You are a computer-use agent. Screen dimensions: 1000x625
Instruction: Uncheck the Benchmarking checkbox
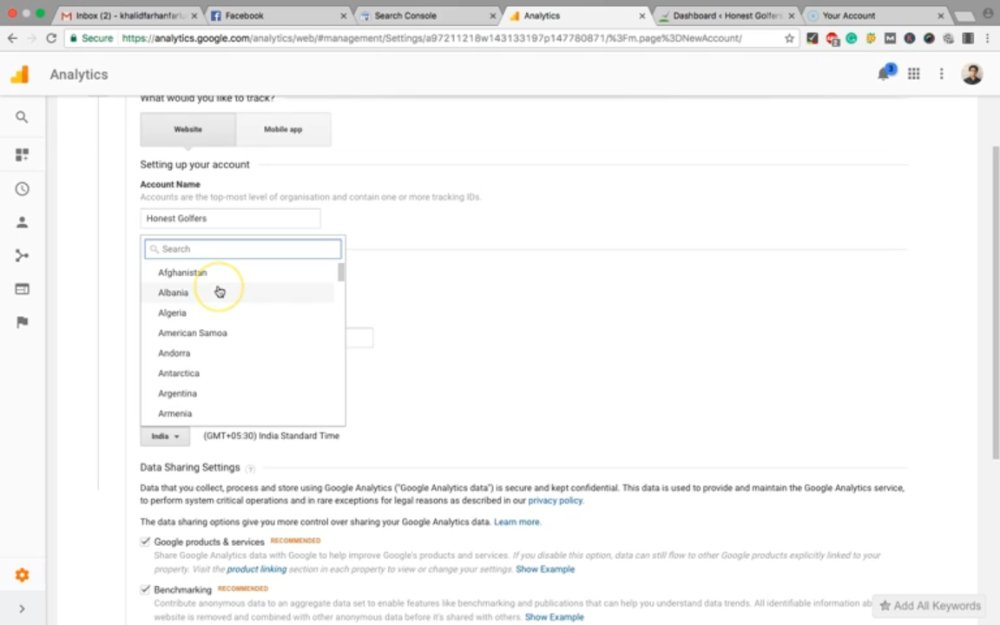click(145, 589)
